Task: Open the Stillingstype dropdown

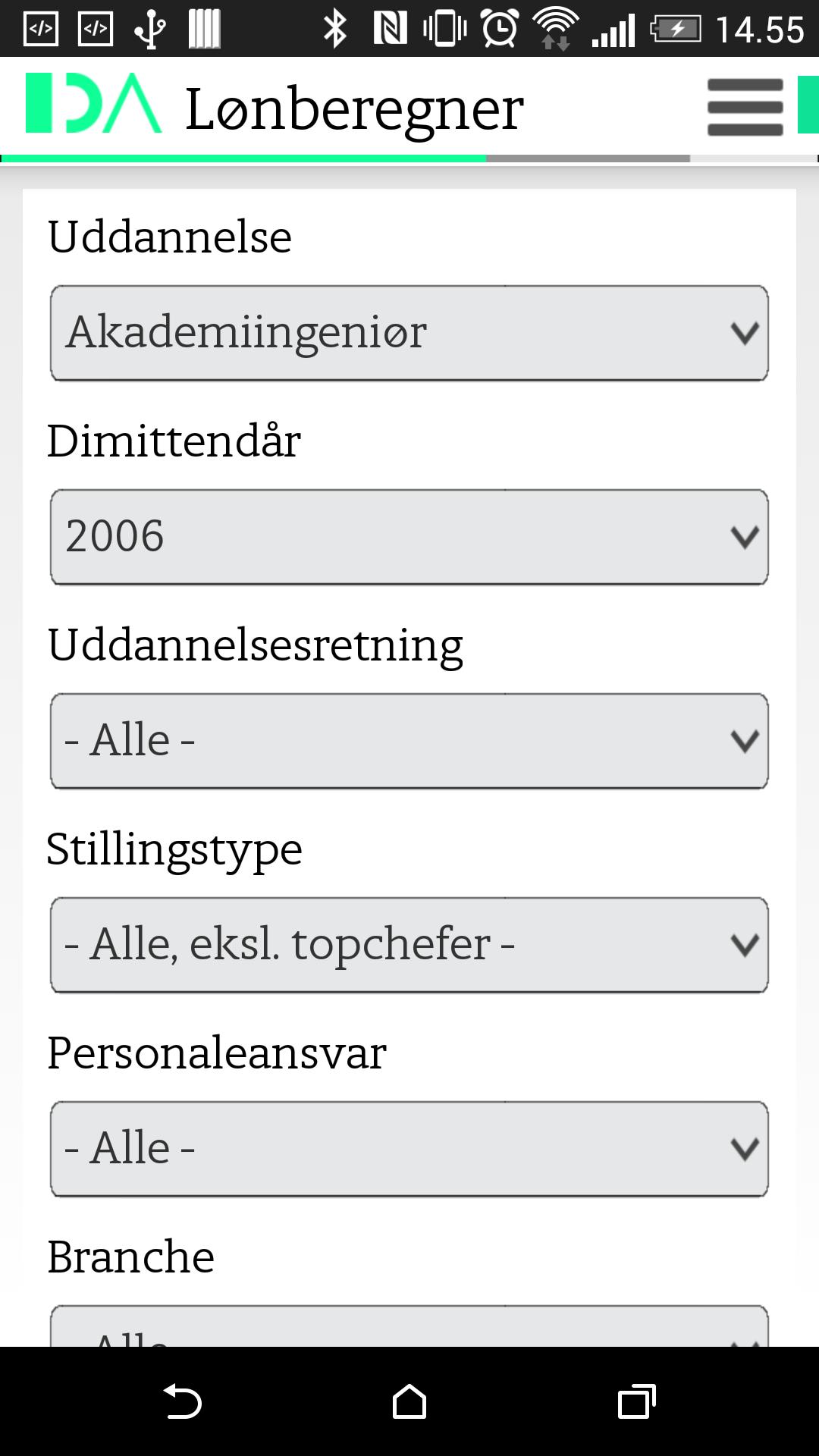Action: click(409, 945)
